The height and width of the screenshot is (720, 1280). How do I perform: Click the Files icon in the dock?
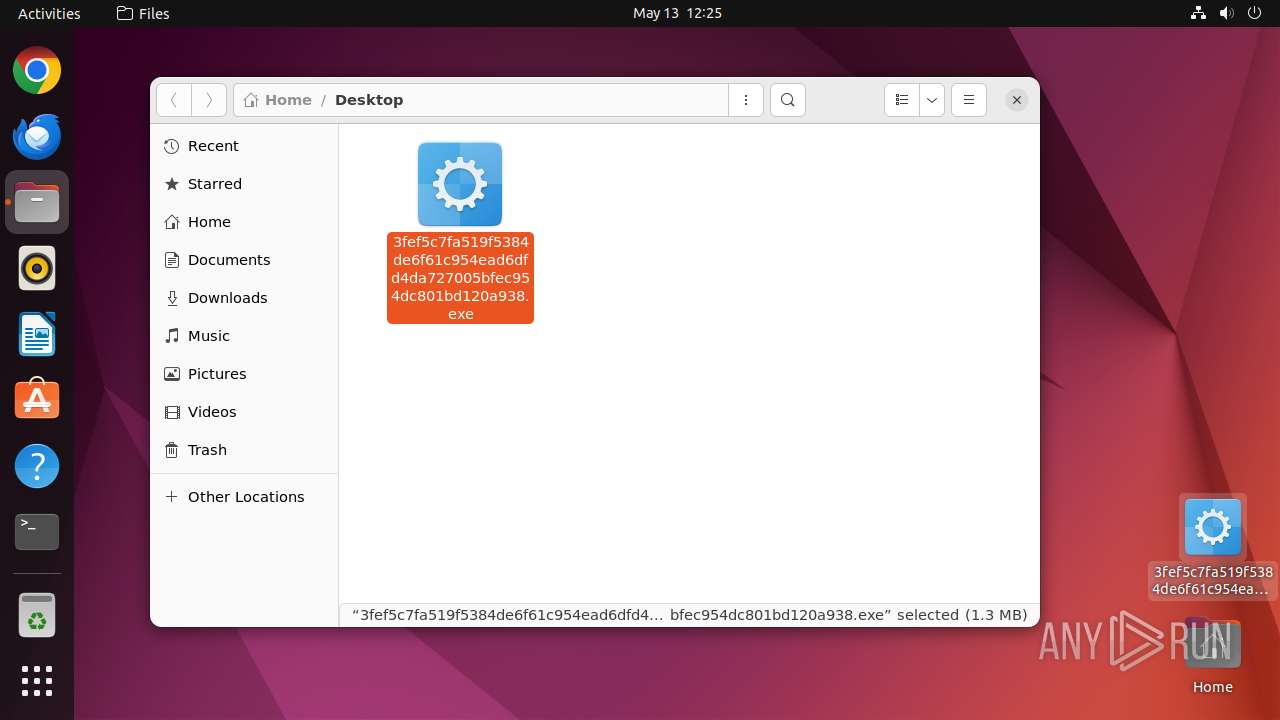pos(37,203)
